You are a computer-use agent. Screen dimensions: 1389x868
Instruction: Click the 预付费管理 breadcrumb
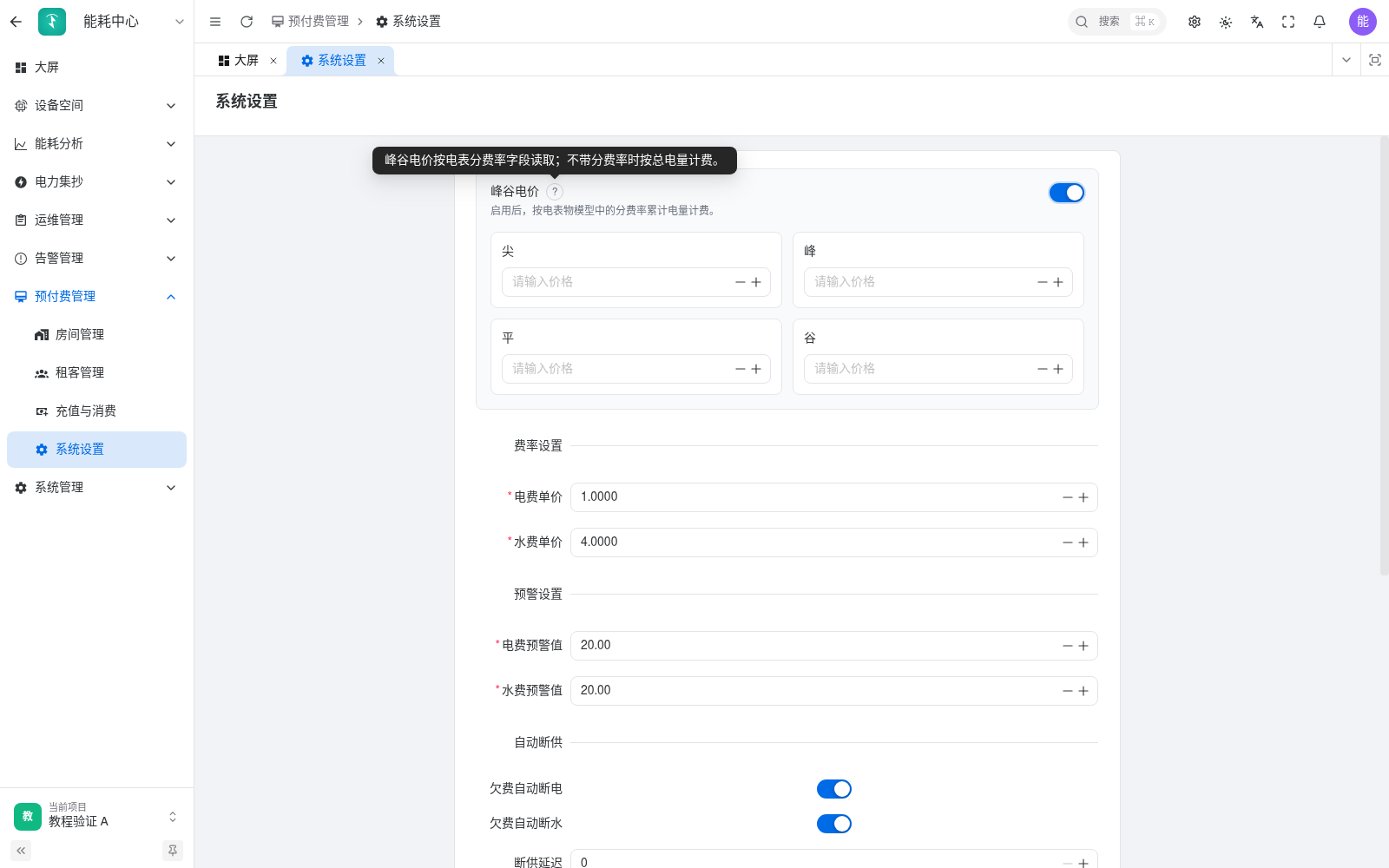point(310,22)
